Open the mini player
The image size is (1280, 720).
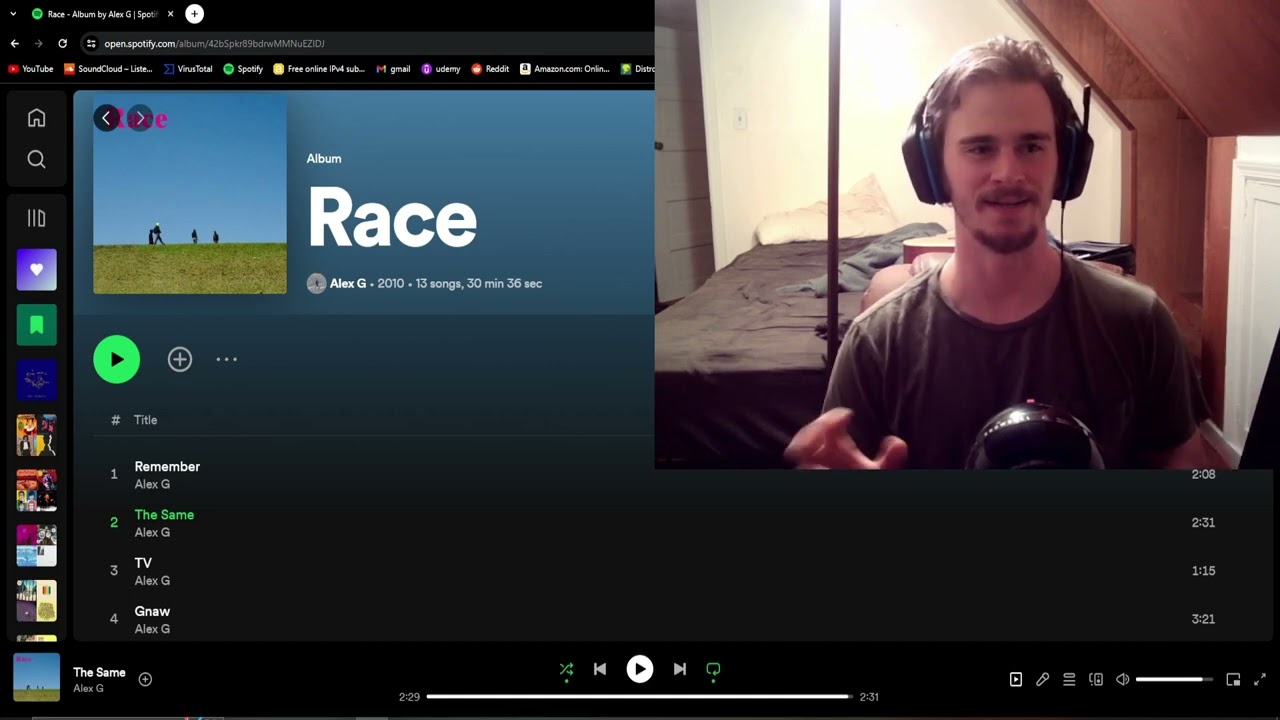(1233, 679)
